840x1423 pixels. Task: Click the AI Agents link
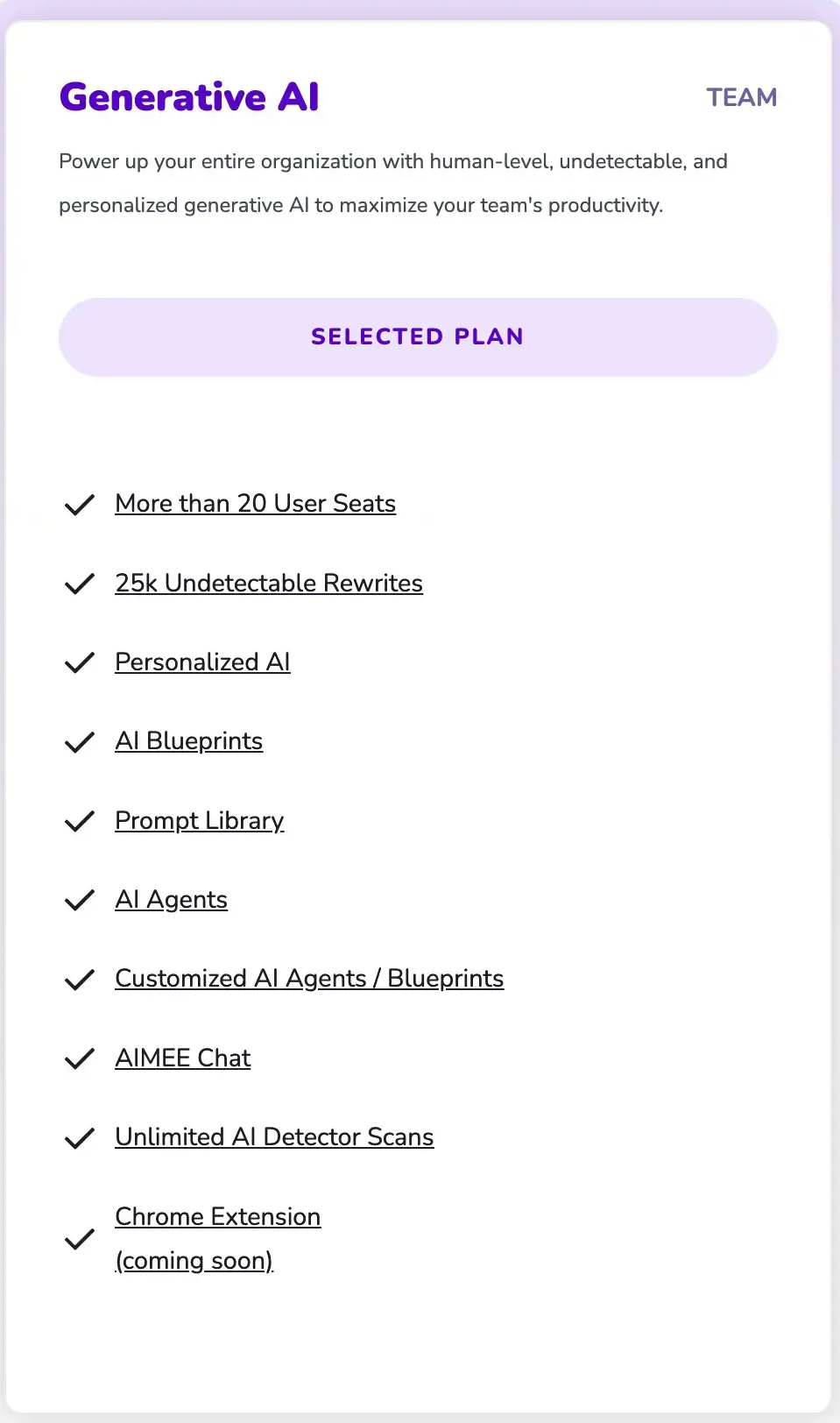[171, 900]
